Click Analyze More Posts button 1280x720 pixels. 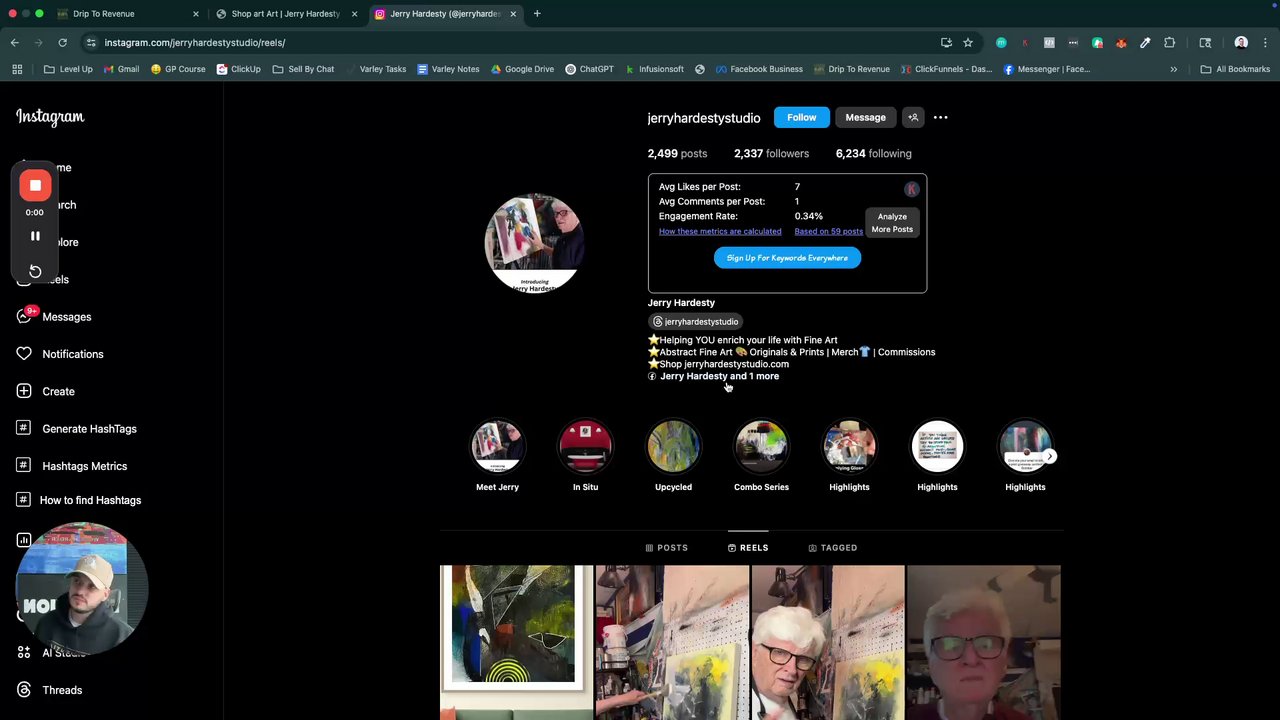point(892,223)
